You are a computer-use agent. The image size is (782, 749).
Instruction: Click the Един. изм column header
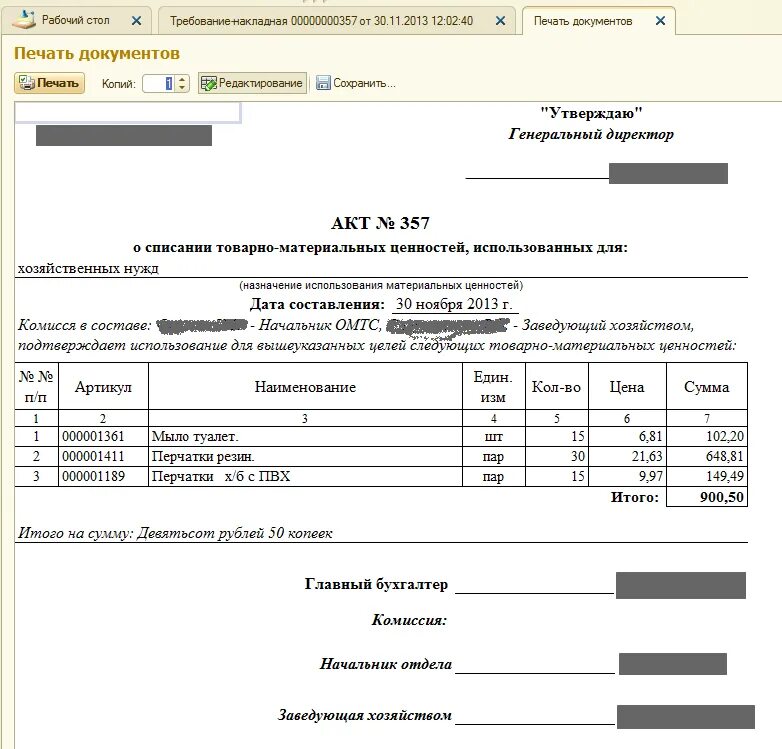tap(493, 386)
